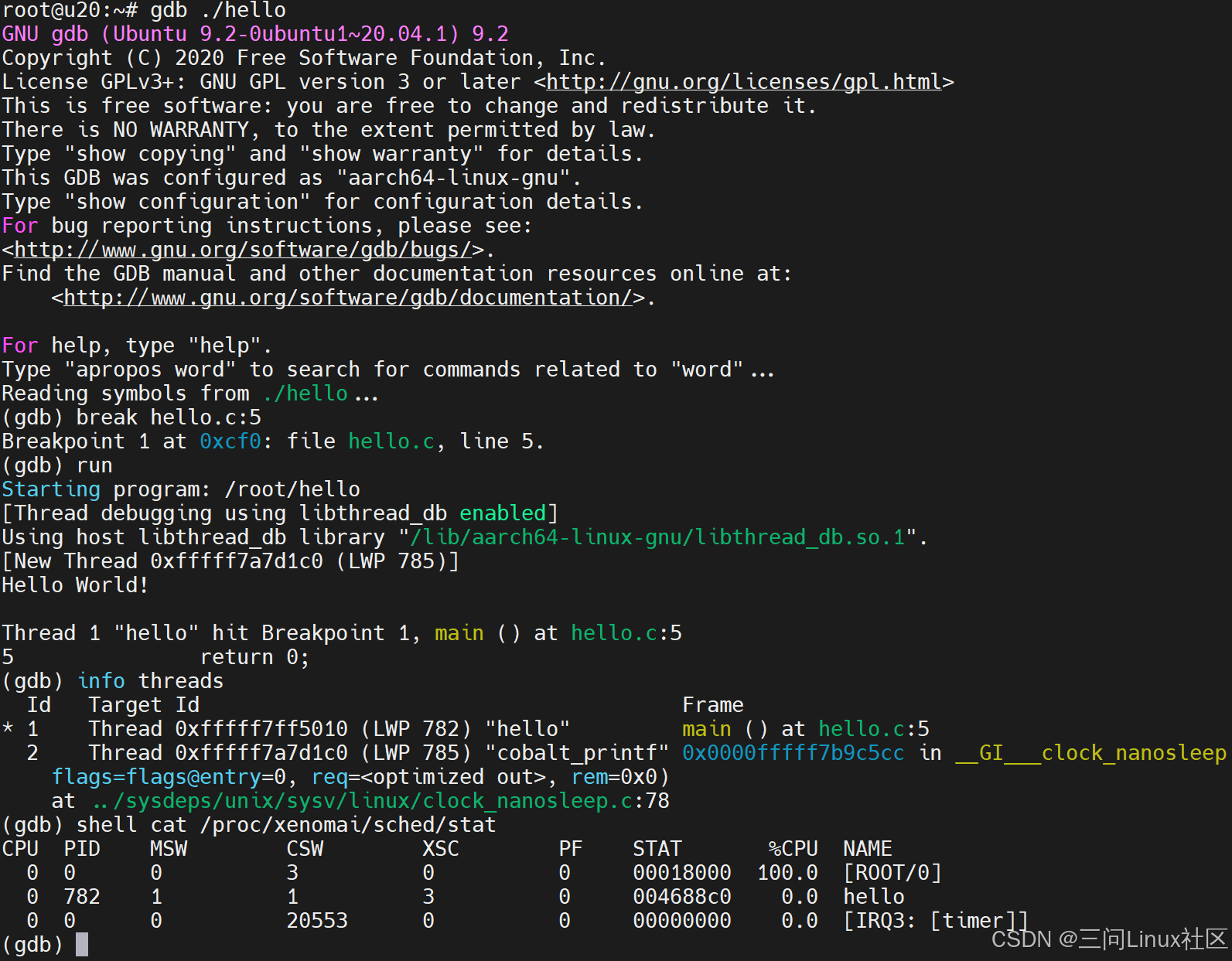The width and height of the screenshot is (1232, 961).
Task: Click the '(gdb) run' command line
Action: click(x=57, y=465)
